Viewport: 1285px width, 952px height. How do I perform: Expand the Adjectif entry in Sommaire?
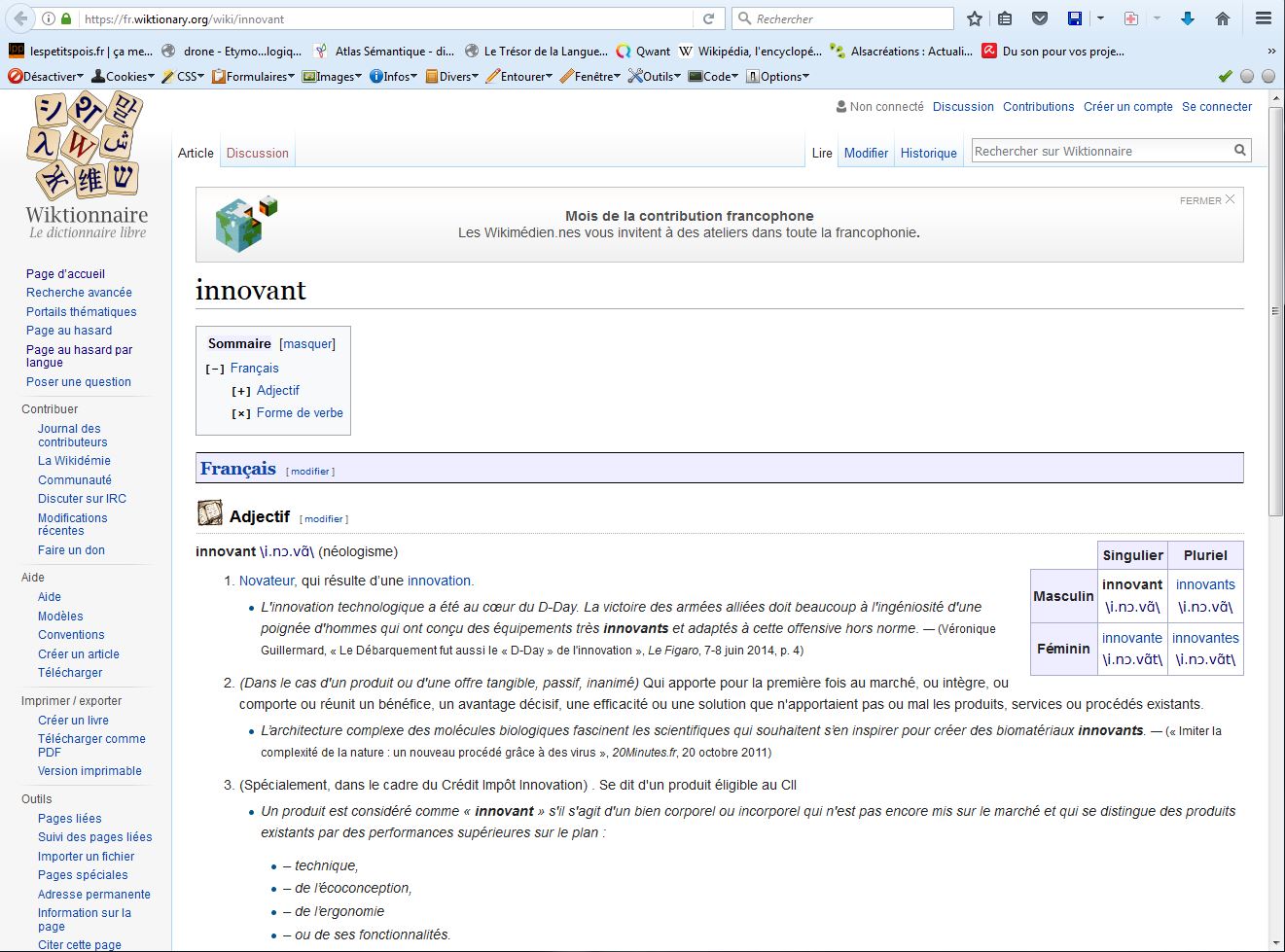241,392
